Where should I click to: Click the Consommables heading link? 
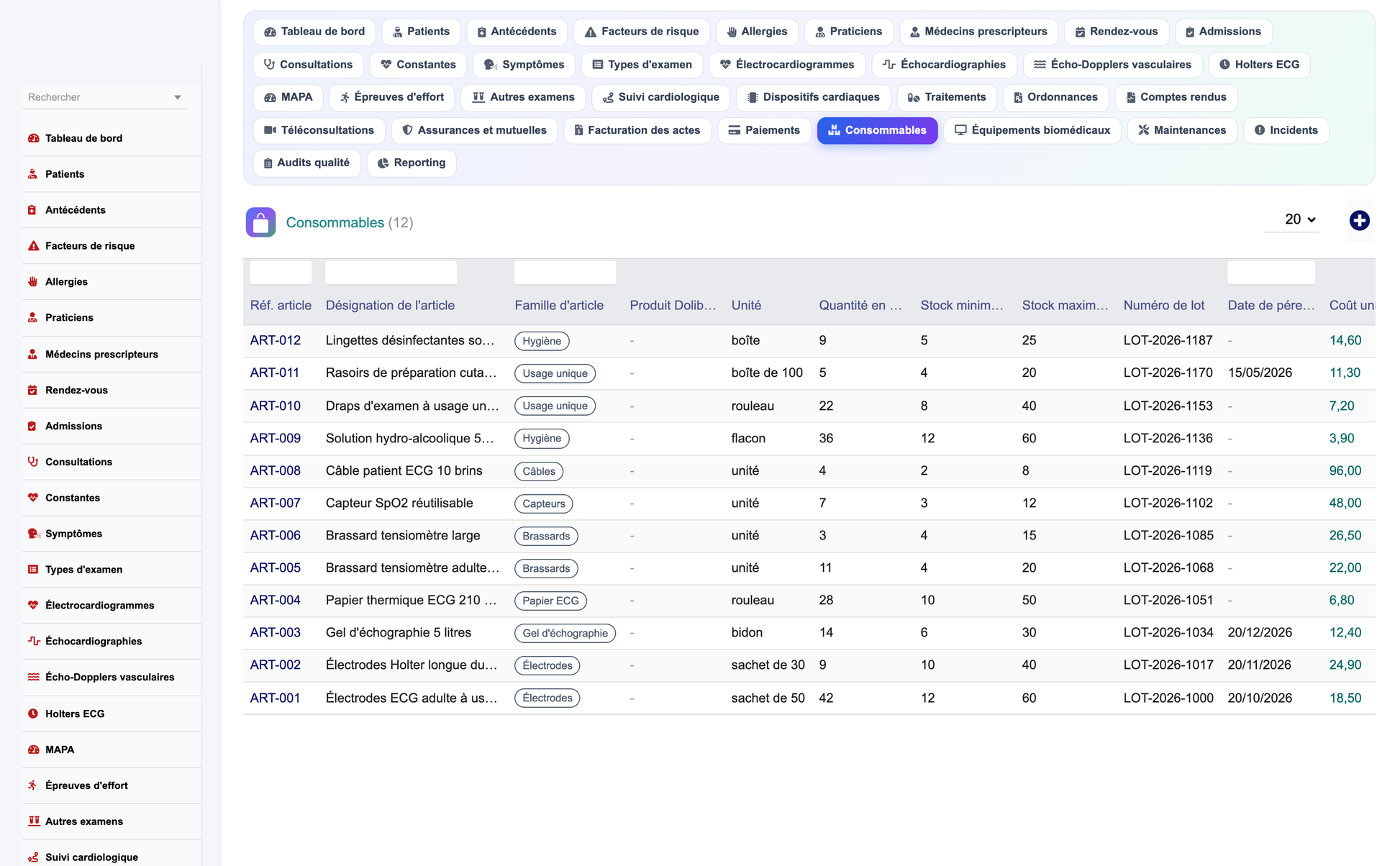point(335,222)
